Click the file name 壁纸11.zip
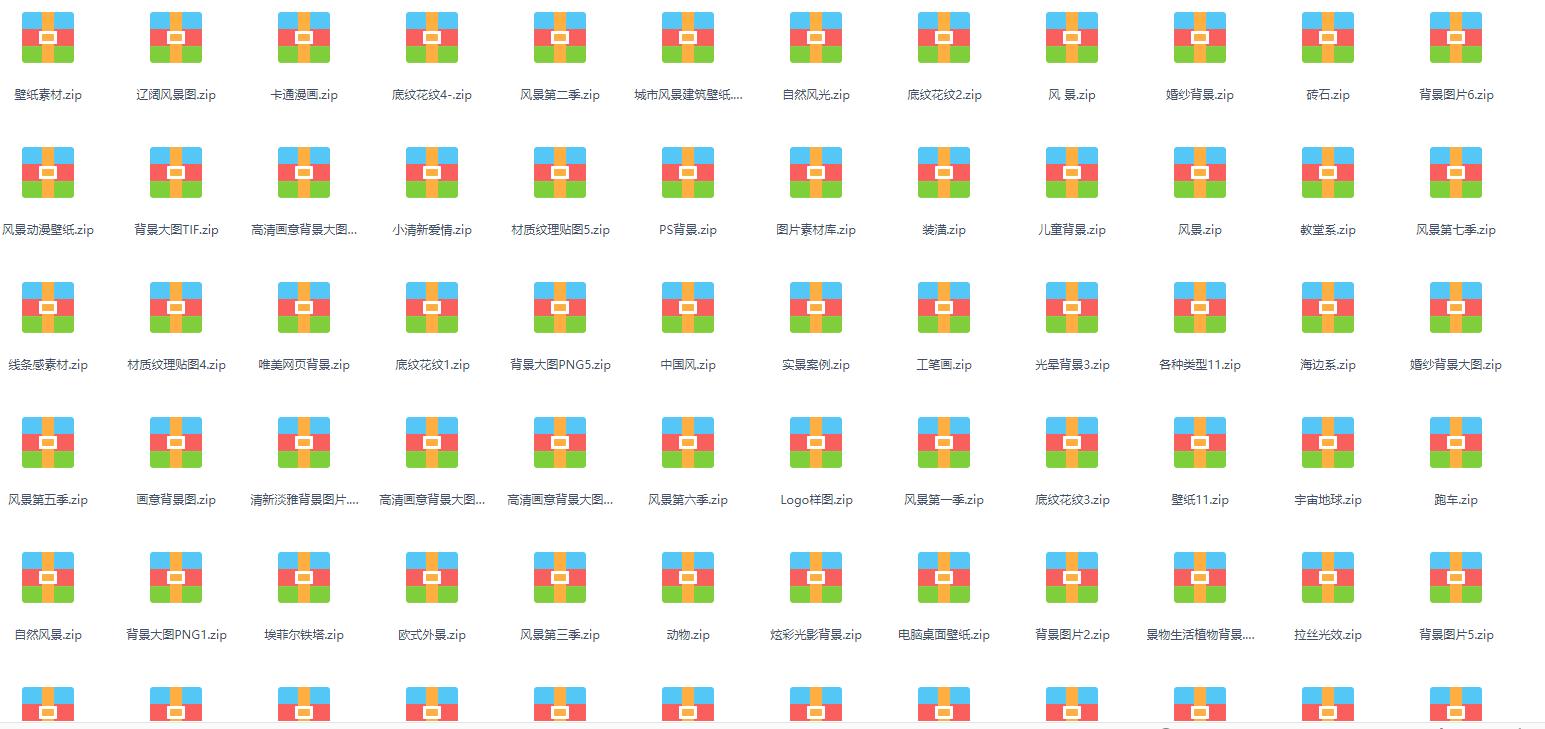 coord(1200,500)
